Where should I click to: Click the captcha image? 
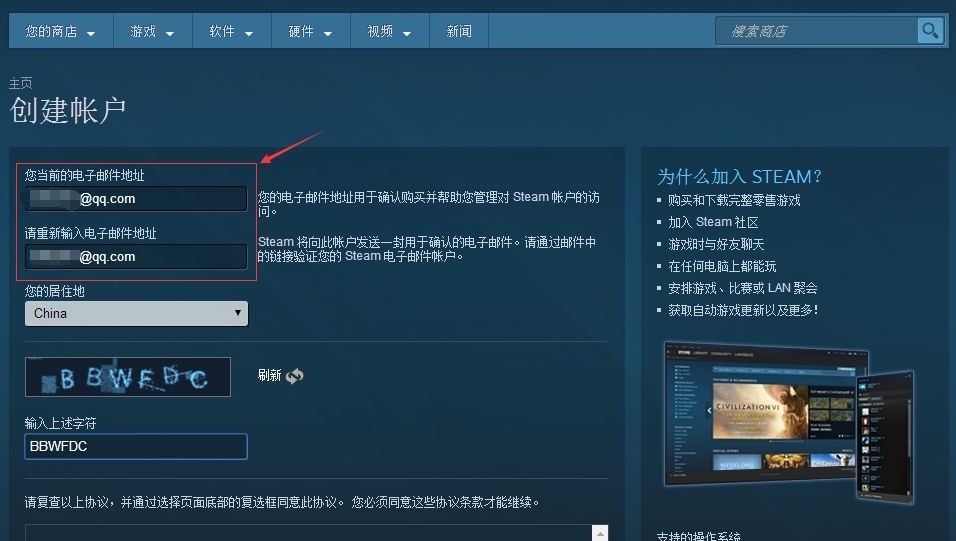128,377
